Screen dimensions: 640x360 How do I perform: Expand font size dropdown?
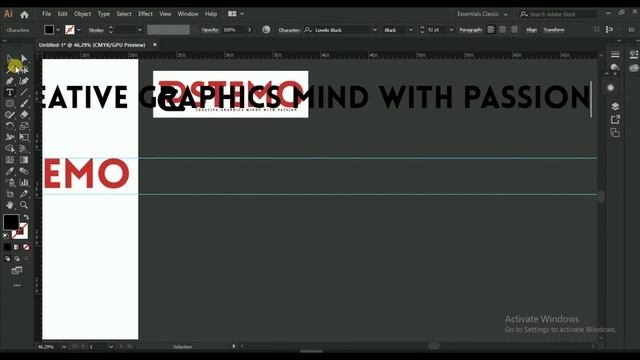click(x=451, y=30)
